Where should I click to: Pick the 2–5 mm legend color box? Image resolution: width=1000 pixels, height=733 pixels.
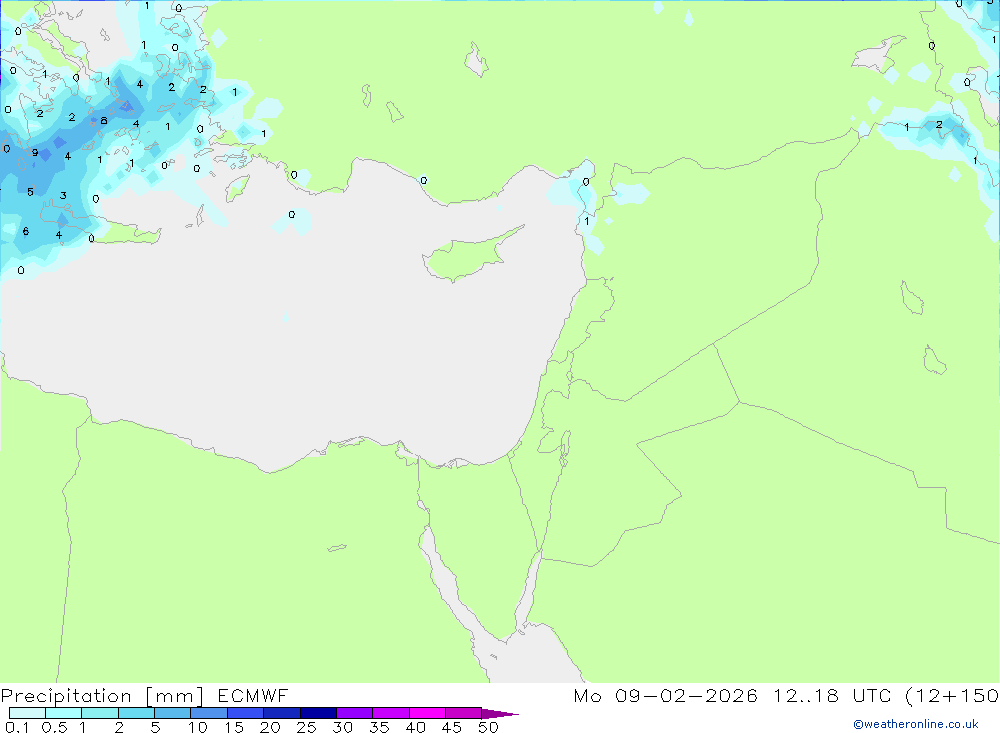click(136, 713)
